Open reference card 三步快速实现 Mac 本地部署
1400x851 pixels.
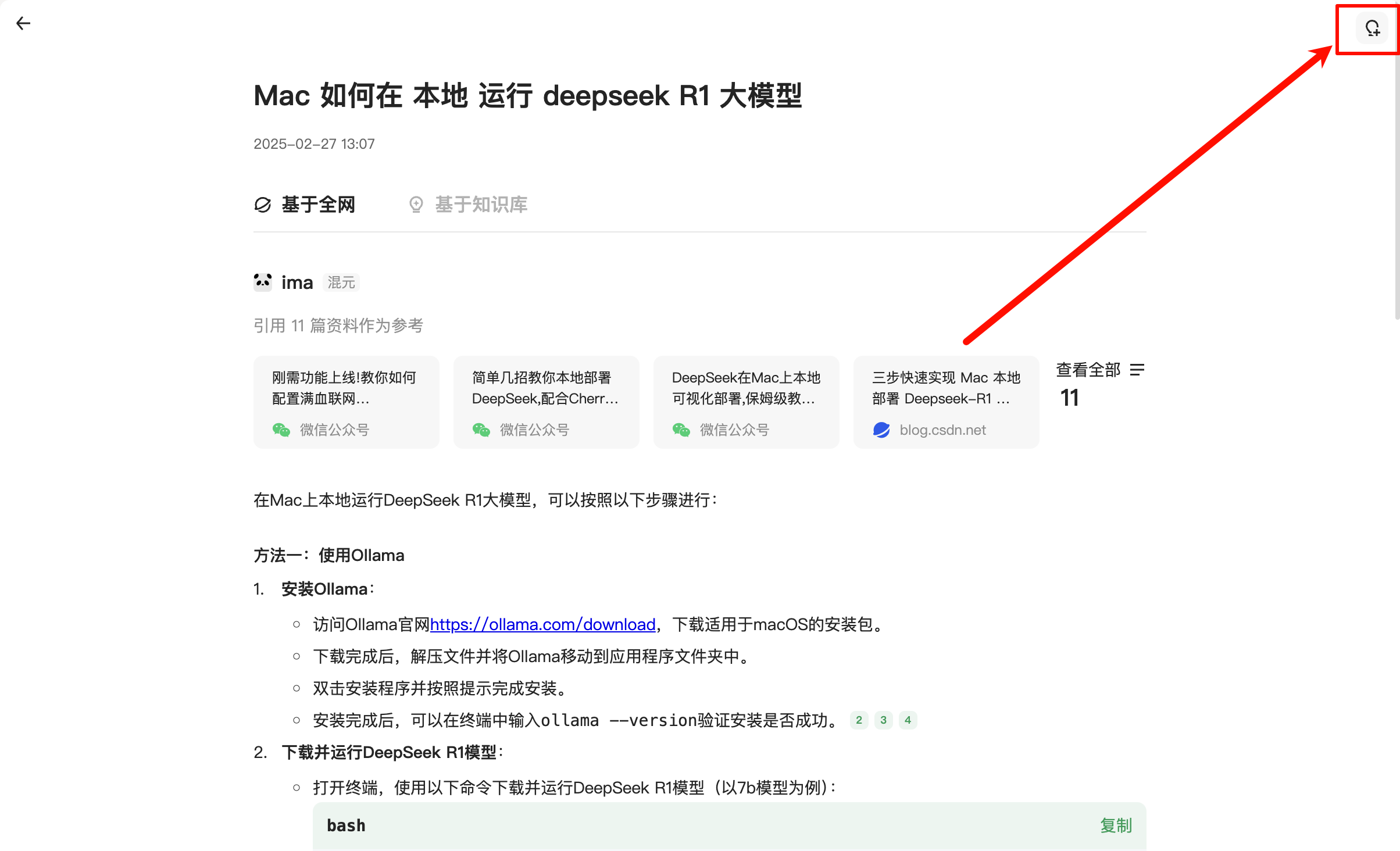pos(946,402)
